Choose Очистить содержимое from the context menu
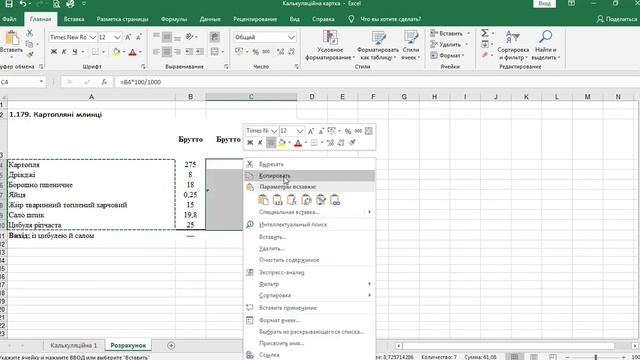640x360 pixels. coord(309,260)
